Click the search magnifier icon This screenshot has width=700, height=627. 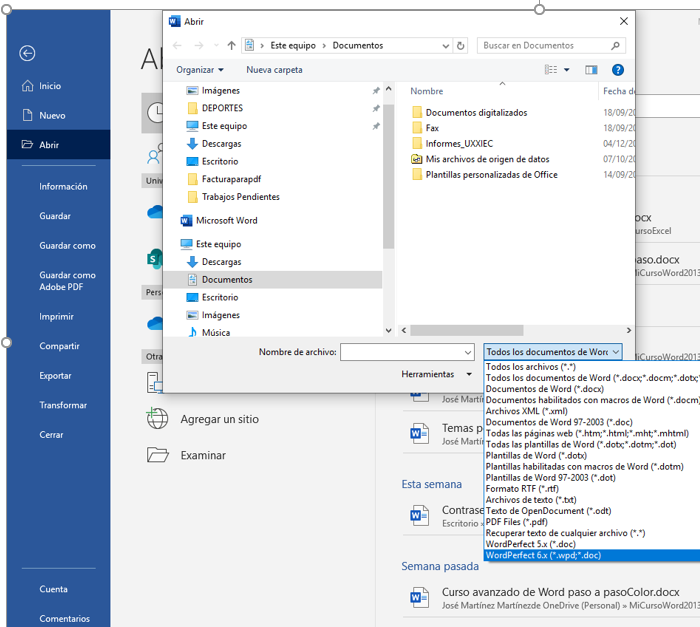(616, 46)
